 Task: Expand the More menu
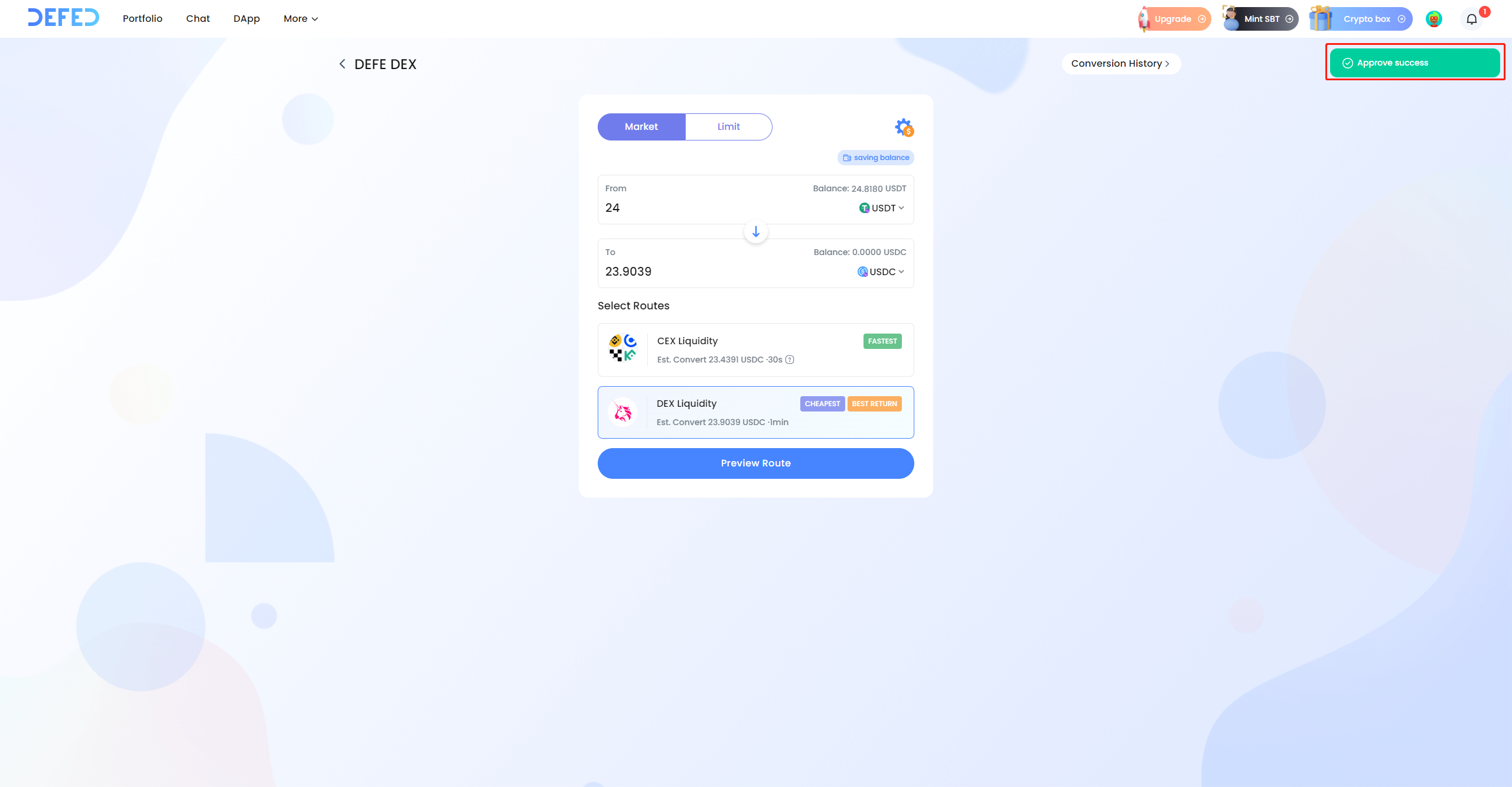pyautogui.click(x=300, y=19)
